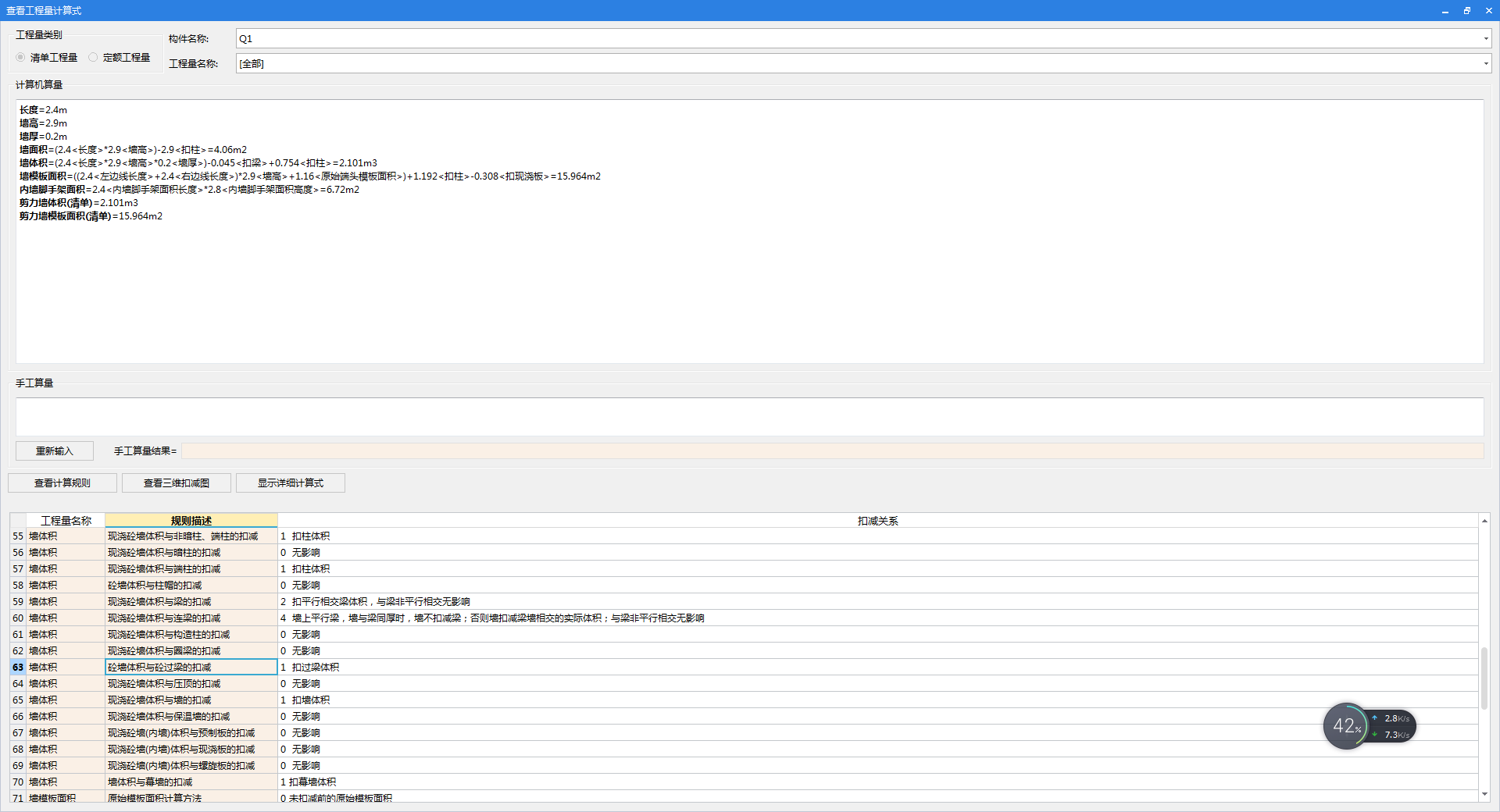Select row 60 现浇砼墙体积与连梁的扣减

tap(744, 618)
